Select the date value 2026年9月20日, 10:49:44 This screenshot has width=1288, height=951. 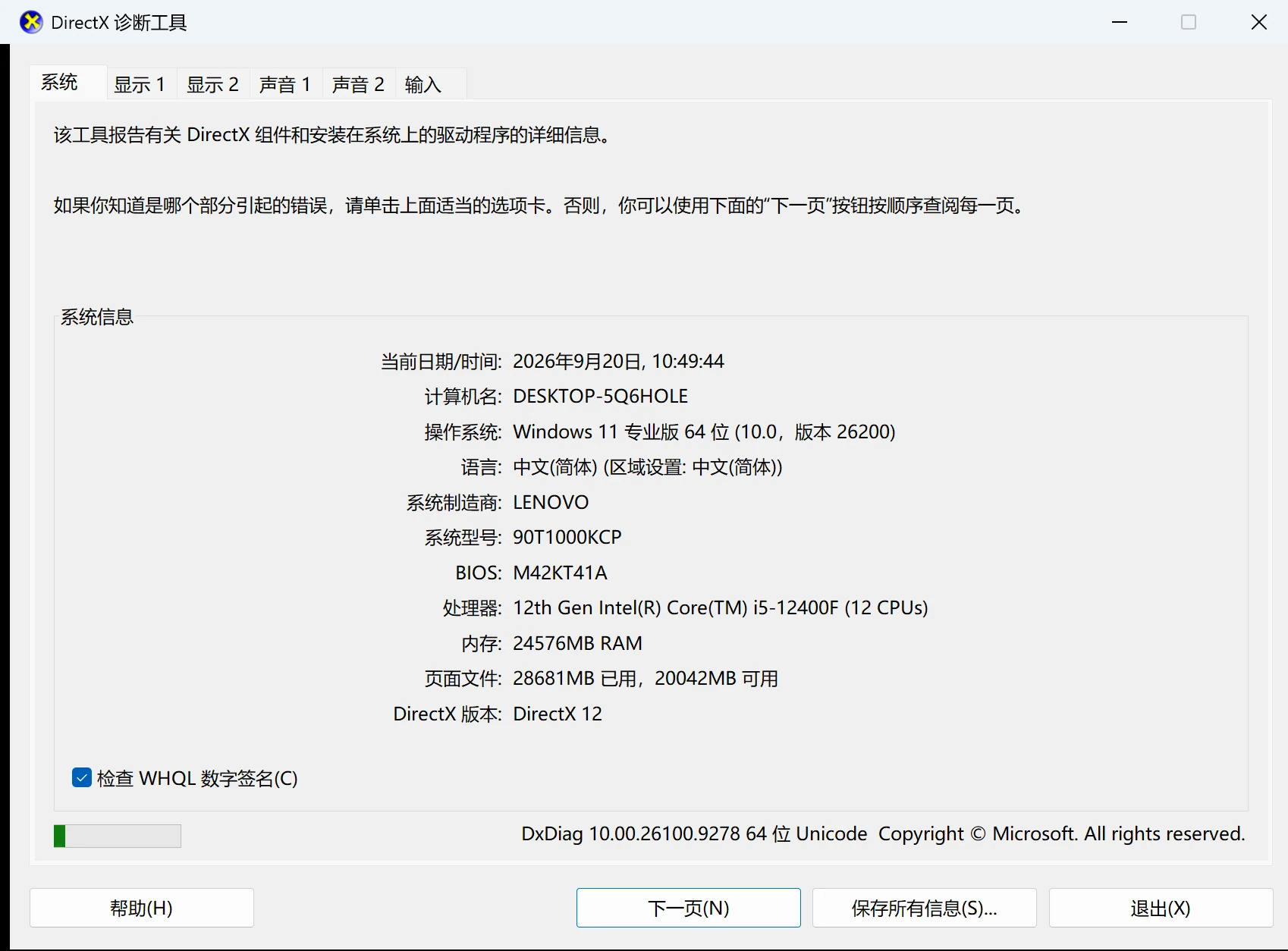click(618, 361)
